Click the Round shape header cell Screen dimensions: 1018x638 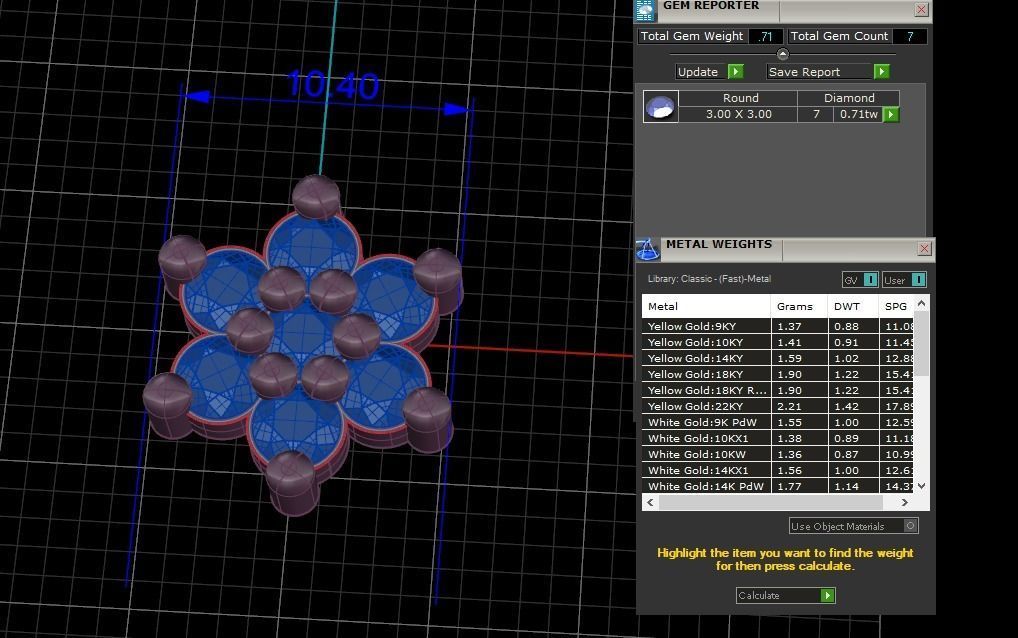(x=740, y=98)
